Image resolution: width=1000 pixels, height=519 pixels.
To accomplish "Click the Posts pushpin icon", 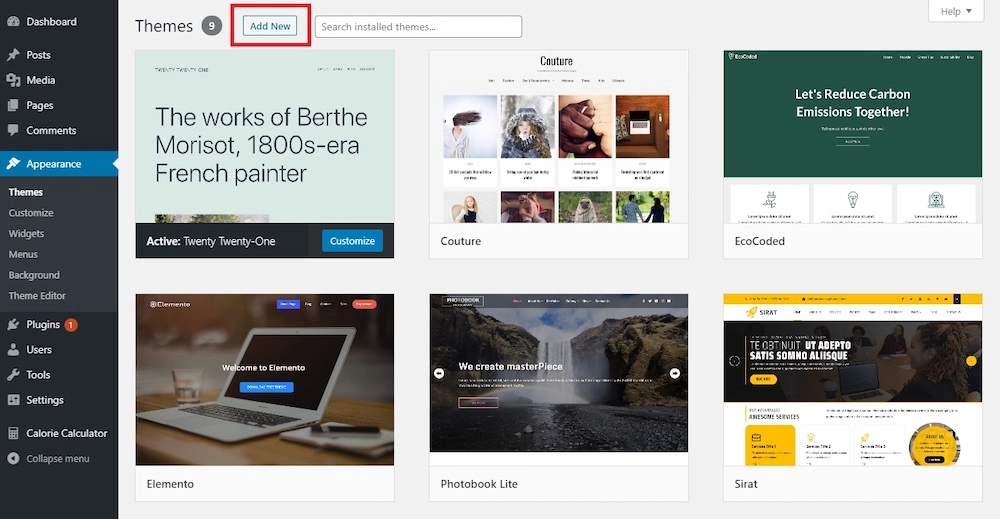I will click(x=13, y=55).
